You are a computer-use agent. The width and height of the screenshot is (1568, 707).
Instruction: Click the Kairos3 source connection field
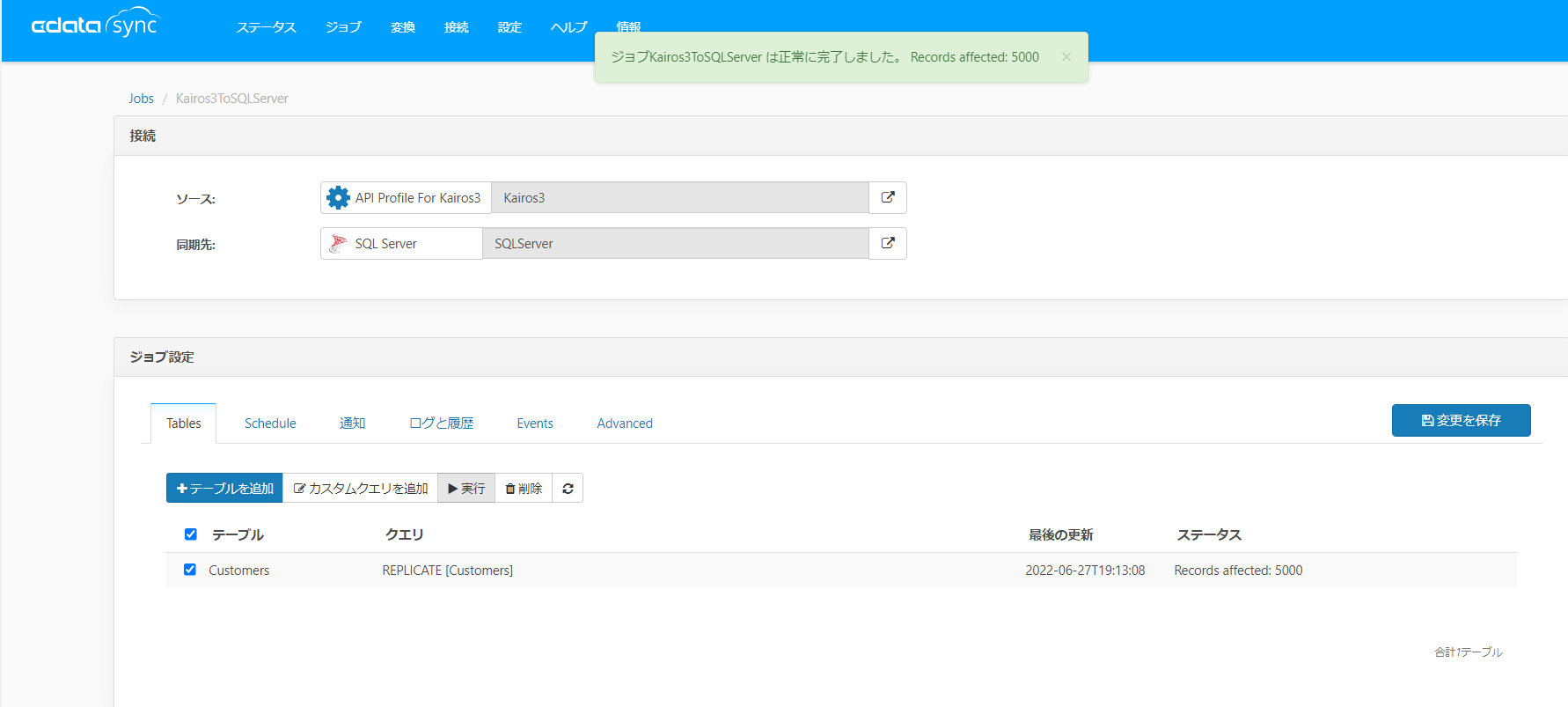(x=679, y=197)
